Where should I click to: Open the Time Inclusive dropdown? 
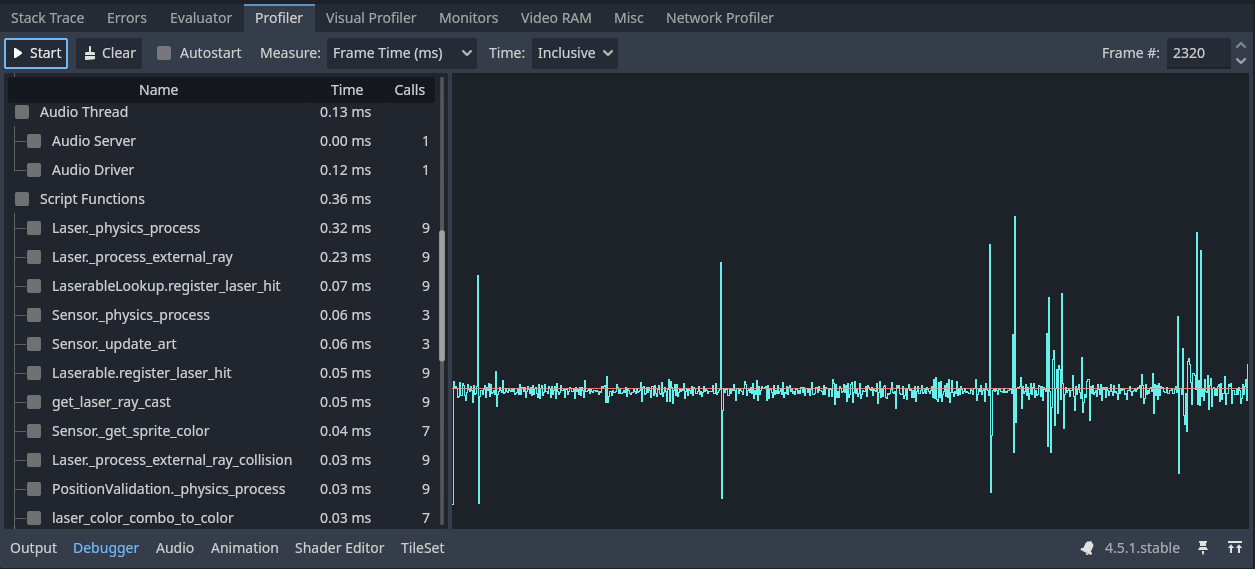[574, 53]
